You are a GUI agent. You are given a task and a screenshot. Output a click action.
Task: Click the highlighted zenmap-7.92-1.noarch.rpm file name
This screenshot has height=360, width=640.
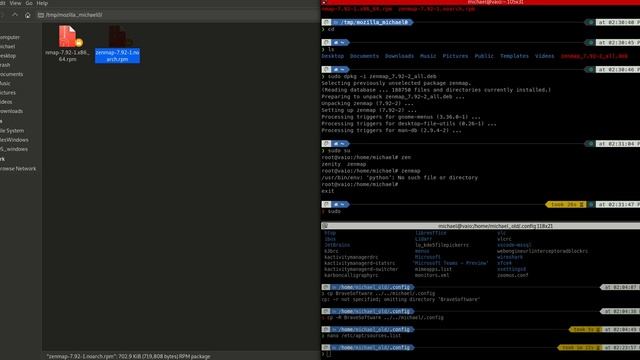118,56
